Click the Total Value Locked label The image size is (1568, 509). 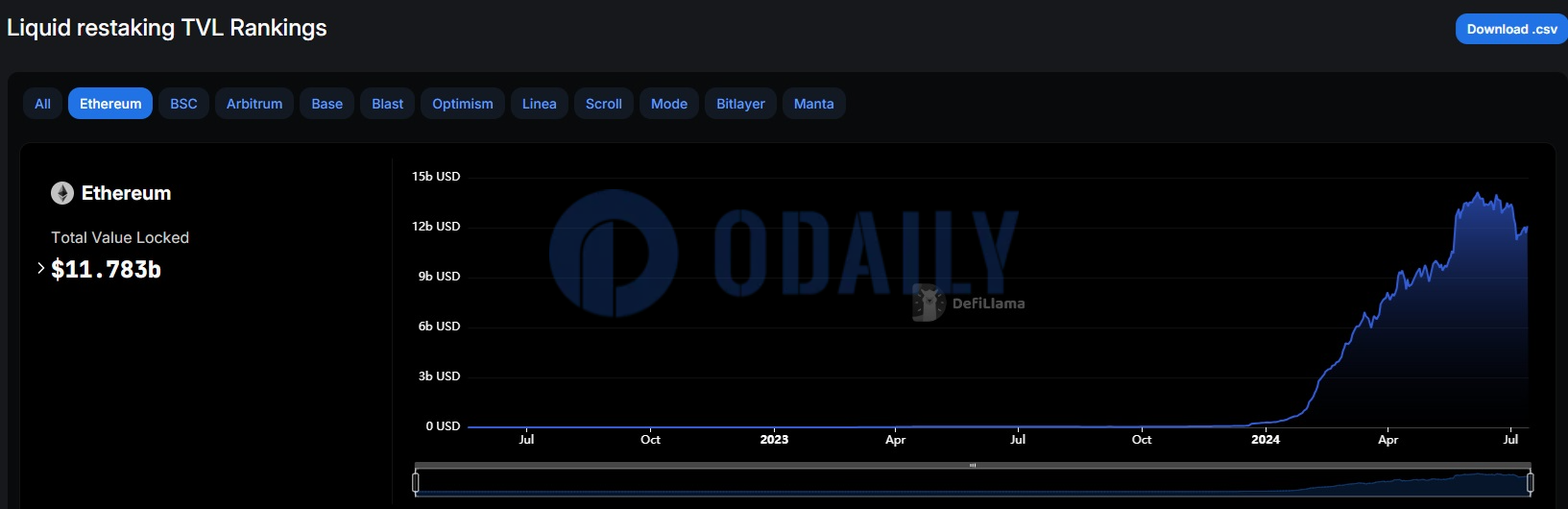pyautogui.click(x=120, y=237)
